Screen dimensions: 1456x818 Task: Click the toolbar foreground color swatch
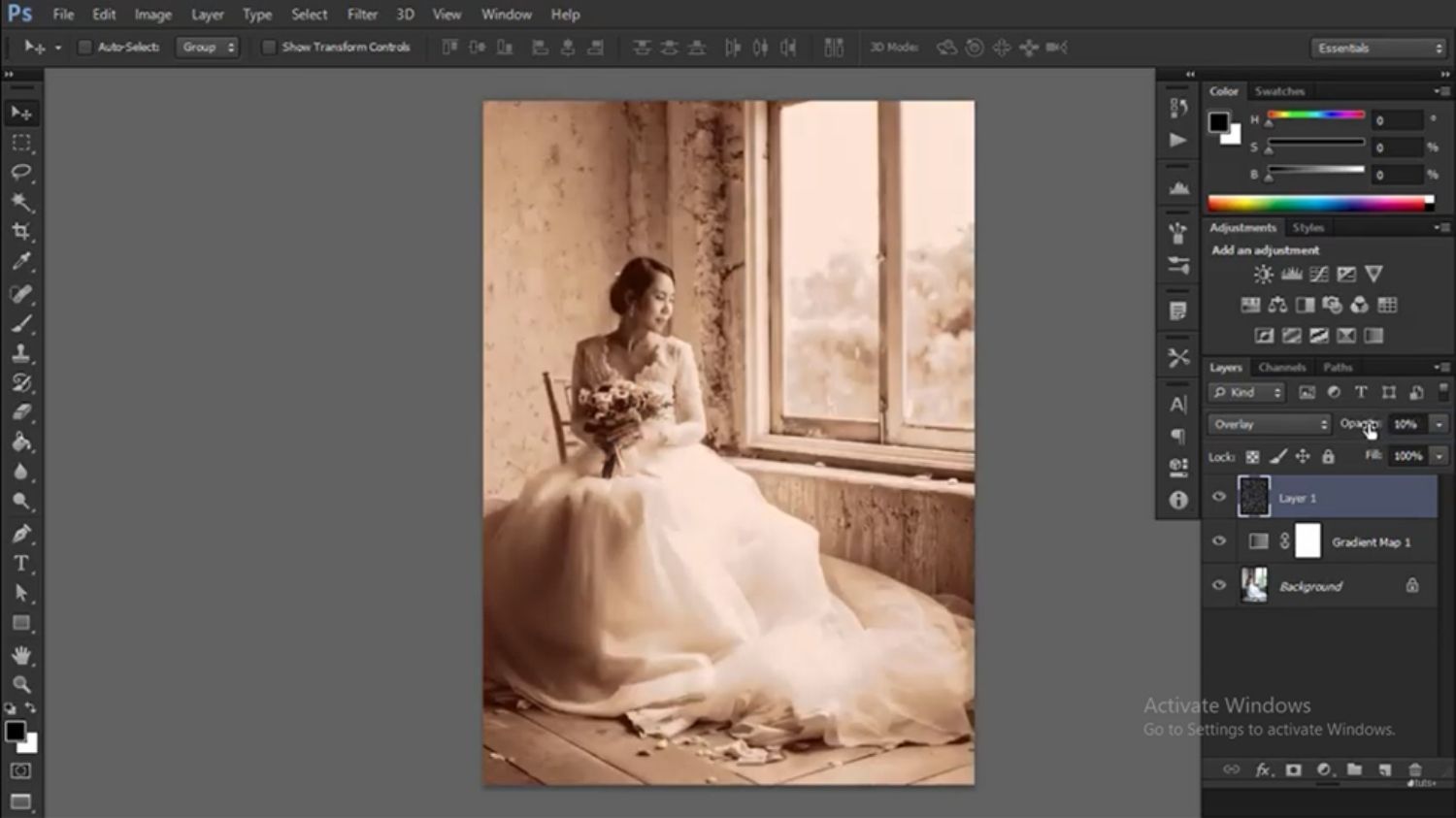[15, 732]
